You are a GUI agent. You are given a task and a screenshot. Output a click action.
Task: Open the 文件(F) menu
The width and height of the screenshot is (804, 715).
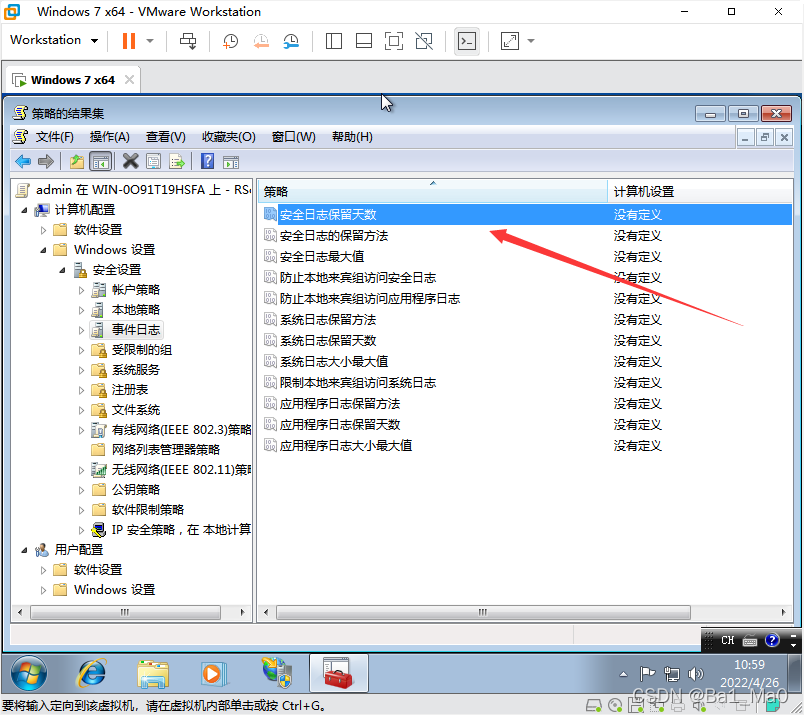pos(55,137)
